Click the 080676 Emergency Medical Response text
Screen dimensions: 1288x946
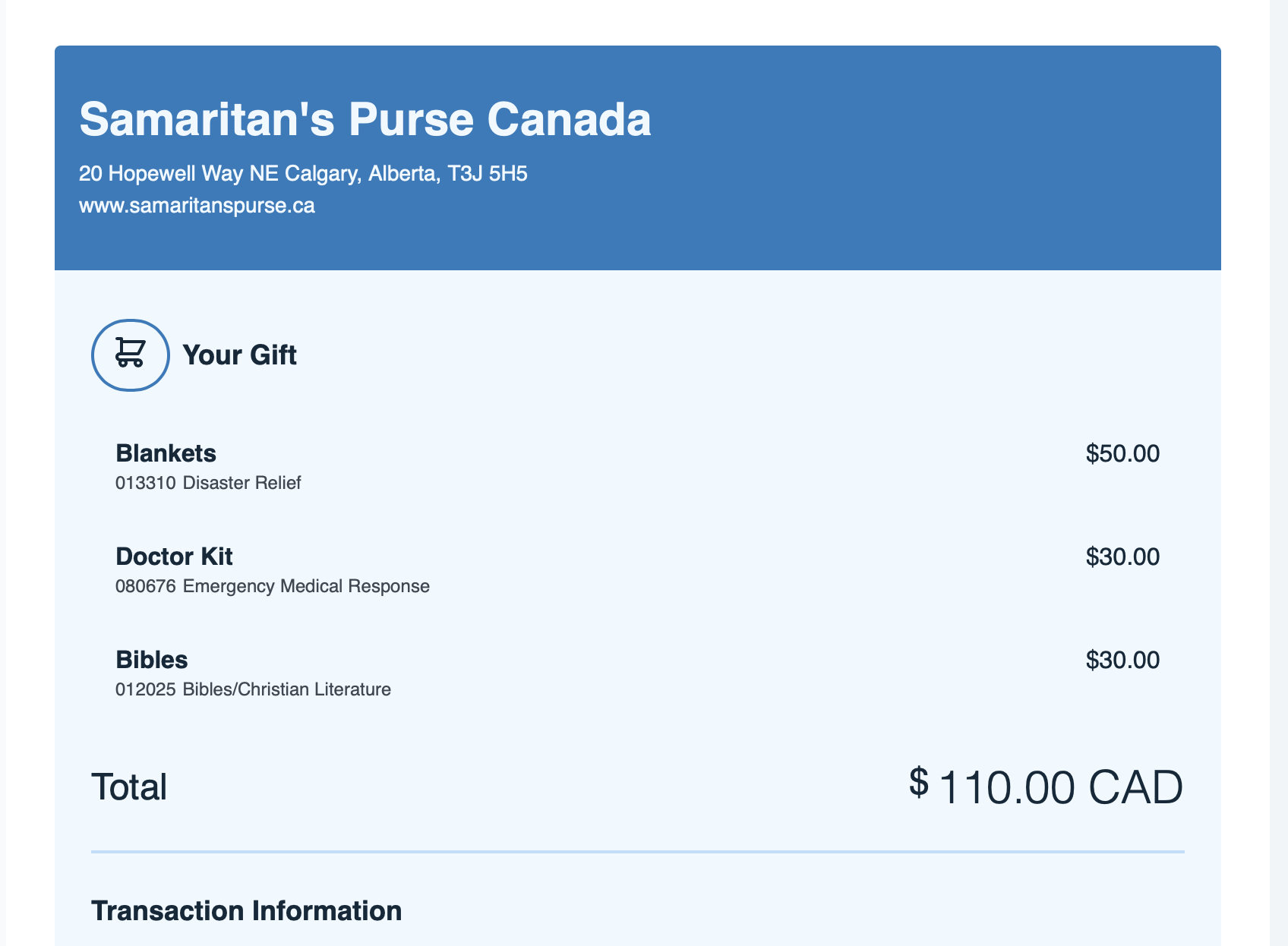pos(273,586)
